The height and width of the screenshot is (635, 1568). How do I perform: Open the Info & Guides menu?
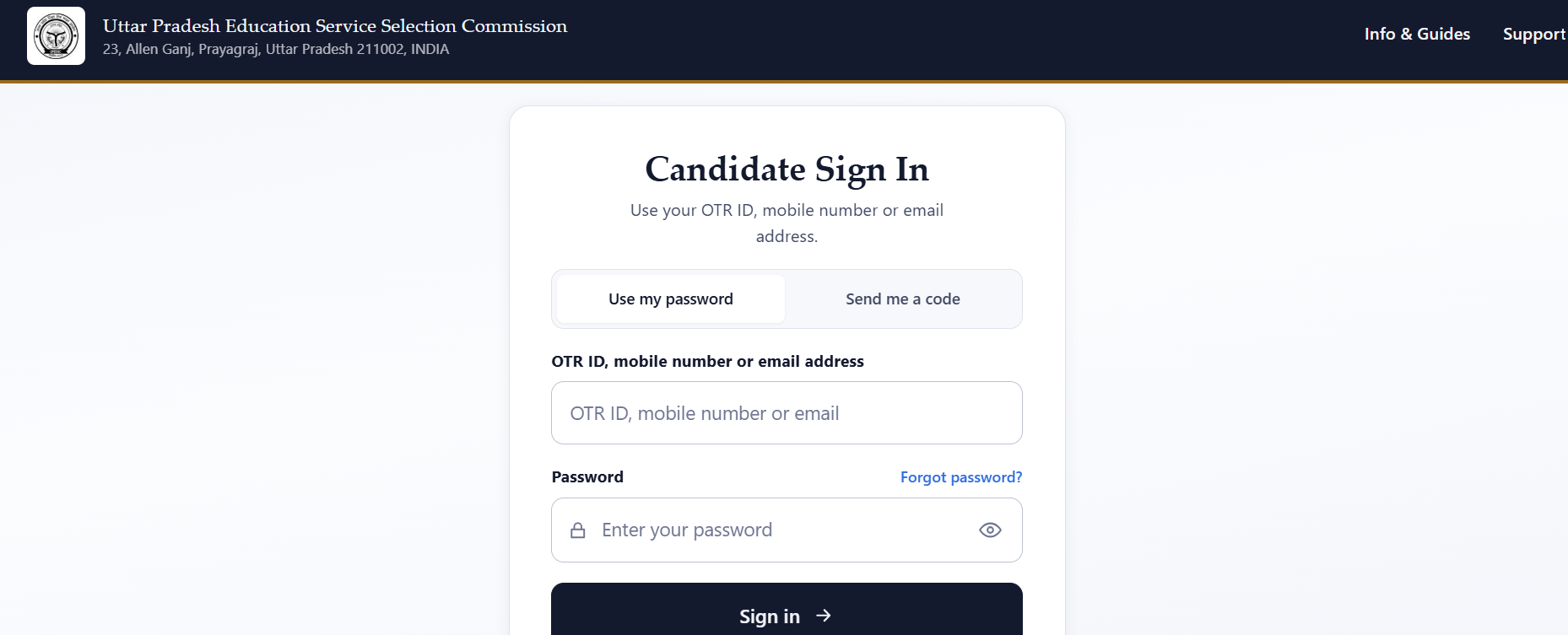click(1417, 34)
